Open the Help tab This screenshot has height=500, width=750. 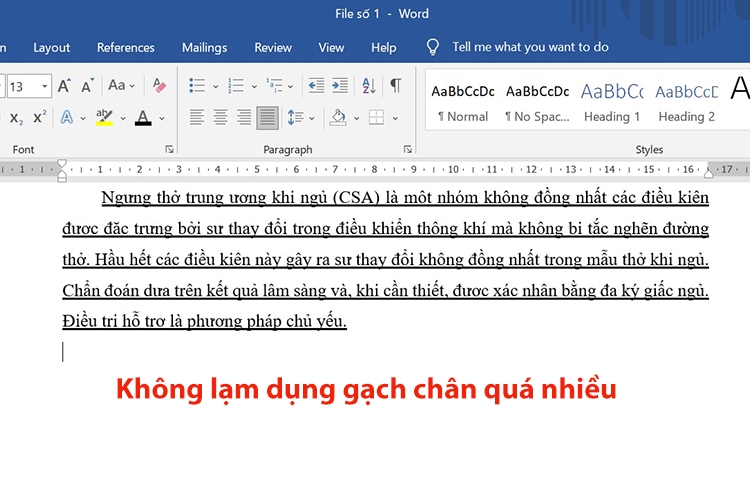pyautogui.click(x=384, y=47)
